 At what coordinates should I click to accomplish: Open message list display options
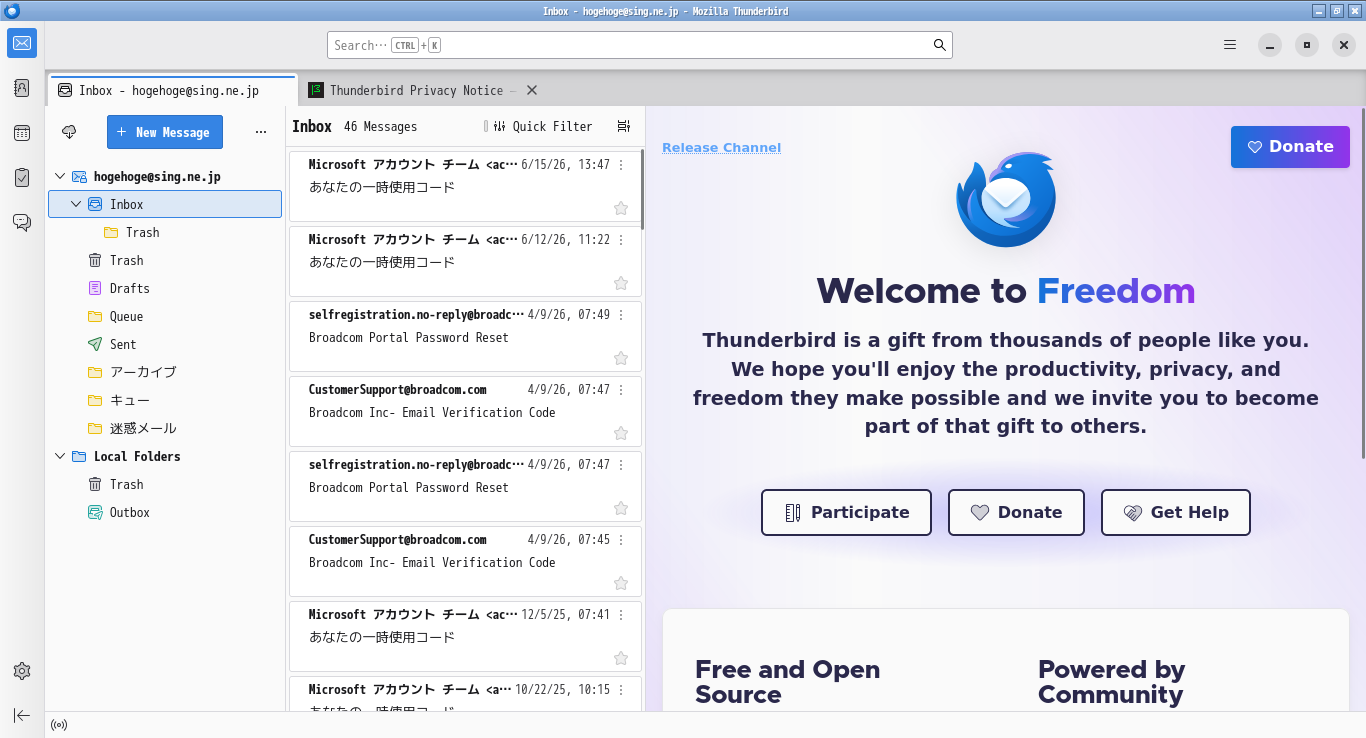coord(624,126)
